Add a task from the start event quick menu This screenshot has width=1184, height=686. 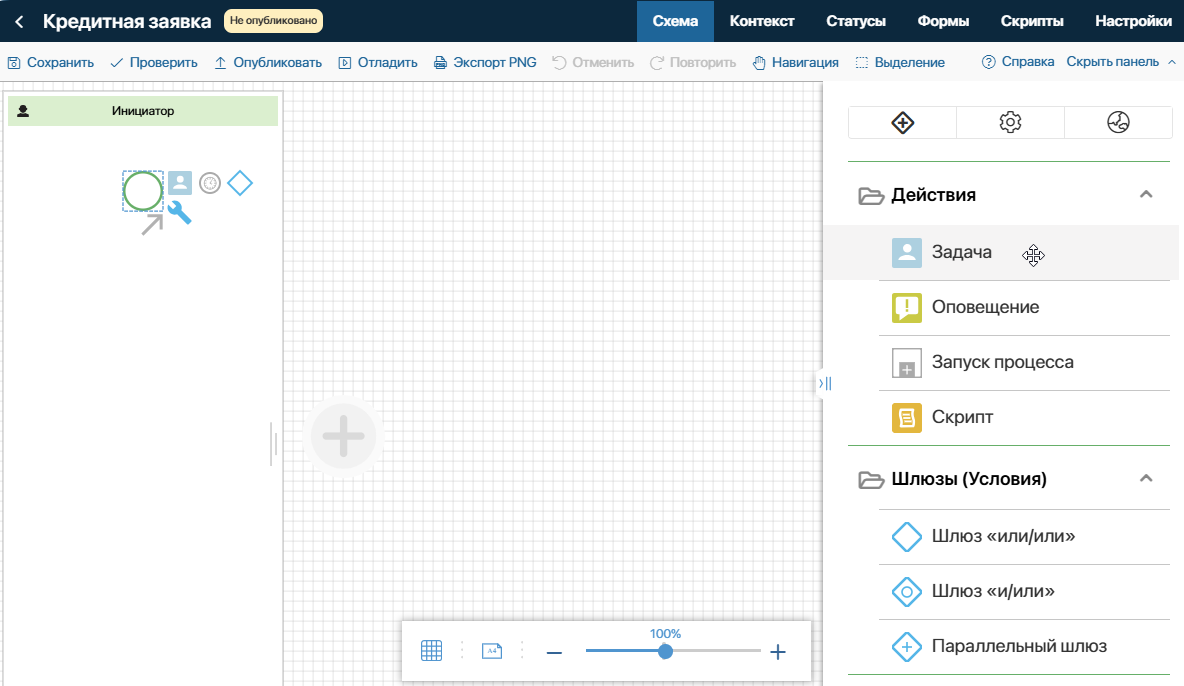(180, 183)
